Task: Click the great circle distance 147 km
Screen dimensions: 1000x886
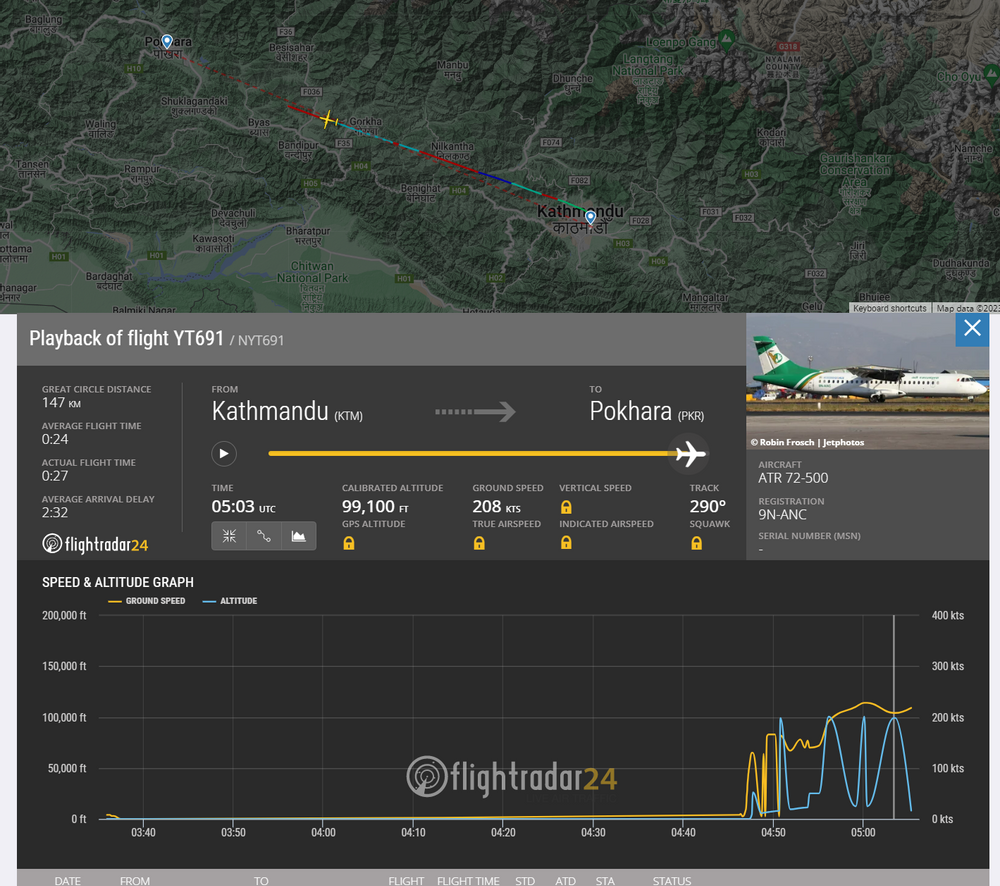Action: tap(61, 402)
